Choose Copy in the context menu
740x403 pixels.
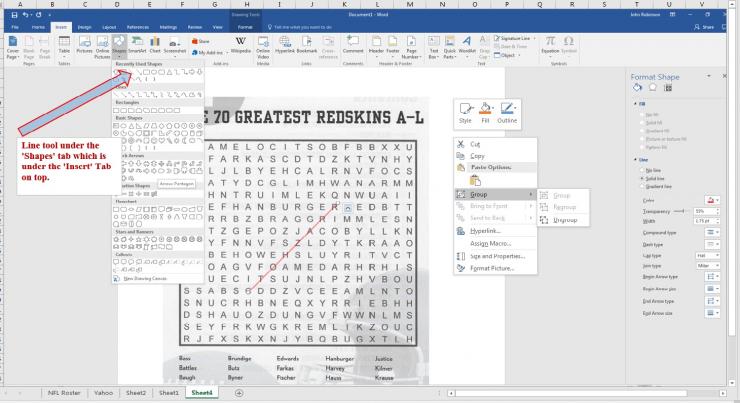click(477, 156)
